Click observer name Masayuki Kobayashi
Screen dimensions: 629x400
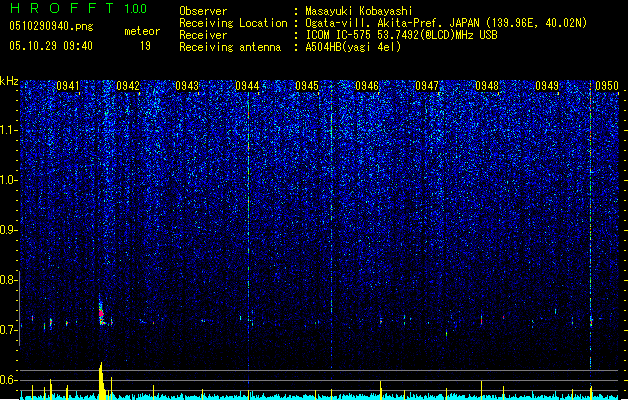tap(359, 11)
